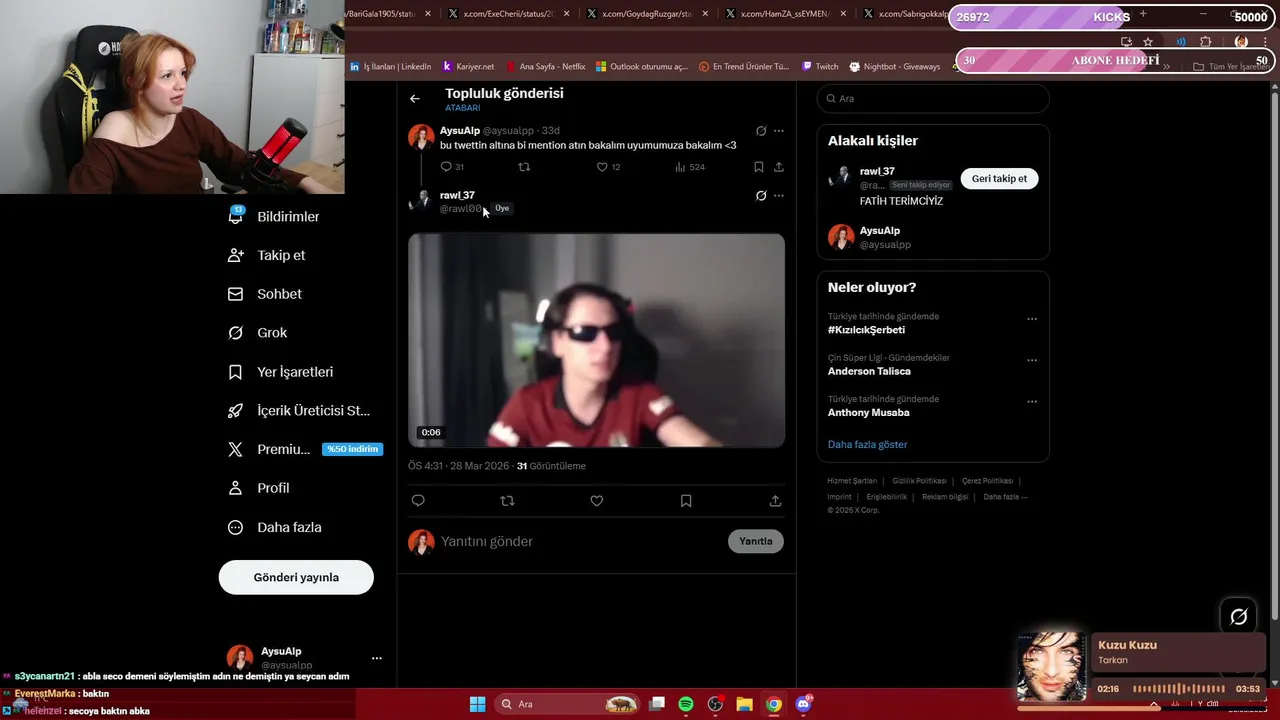1280x720 pixels.
Task: Open more options on rawl_37's post
Action: click(x=779, y=196)
